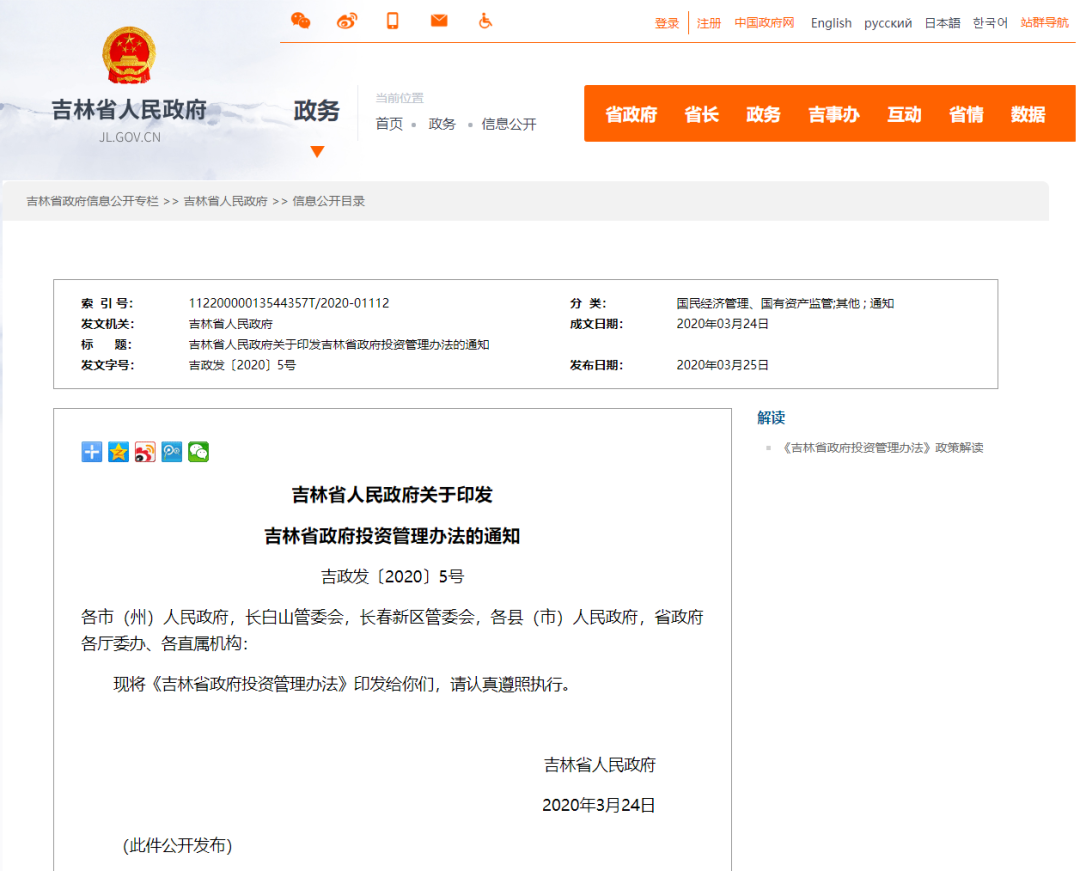Click 信息公开目录 in breadcrumb path
The width and height of the screenshot is (1080, 871).
pos(329,201)
